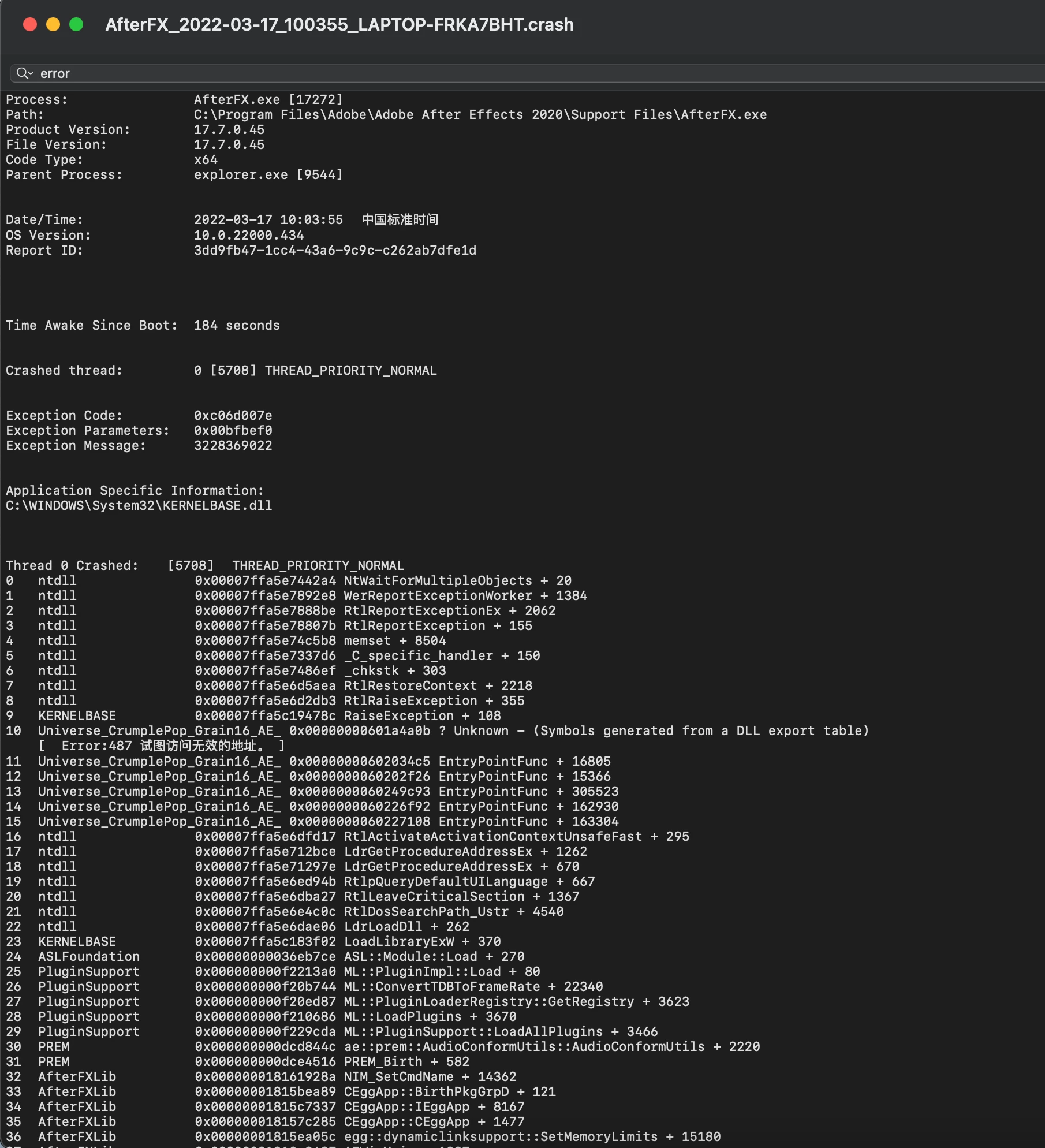Click the "AfterFX.exe [17272]" process value

268,99
